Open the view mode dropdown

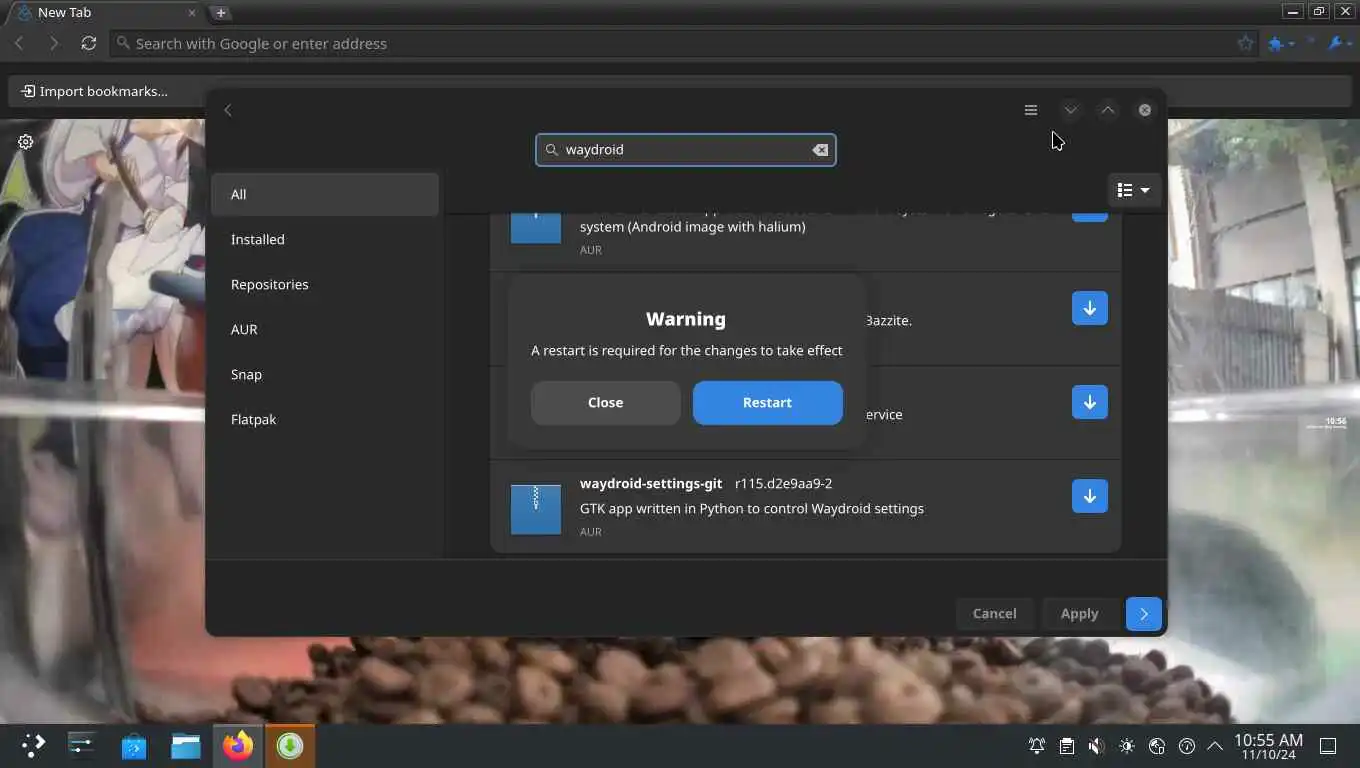[x=1133, y=190]
